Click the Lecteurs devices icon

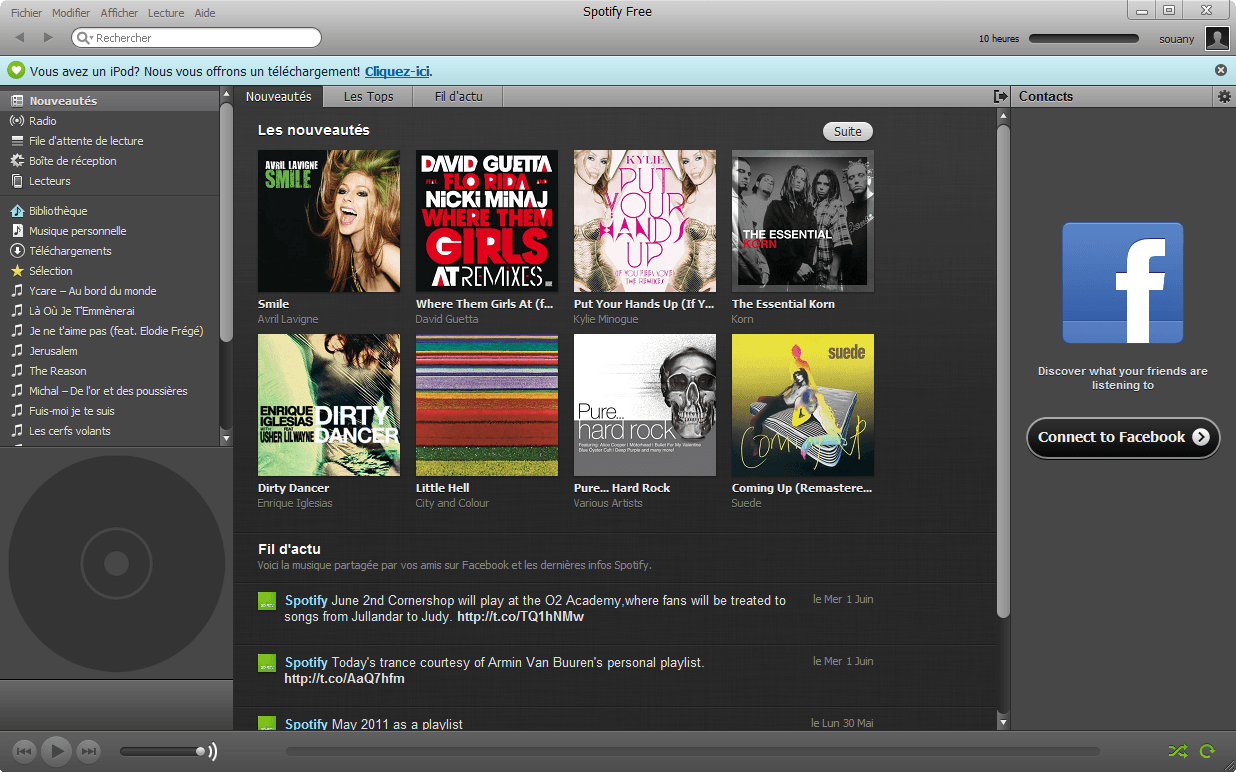(x=17, y=181)
